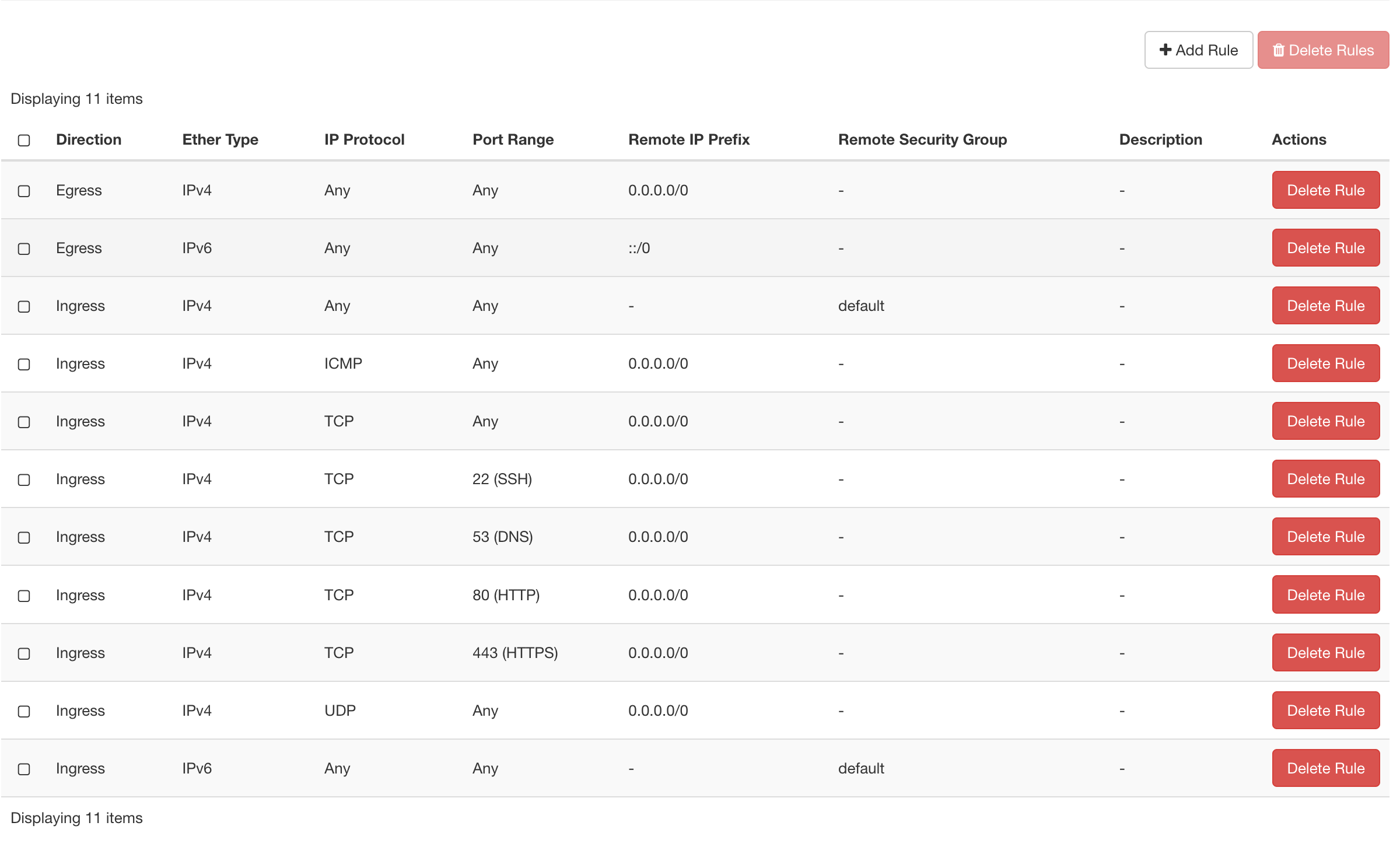Click the Port Range column header

click(513, 140)
